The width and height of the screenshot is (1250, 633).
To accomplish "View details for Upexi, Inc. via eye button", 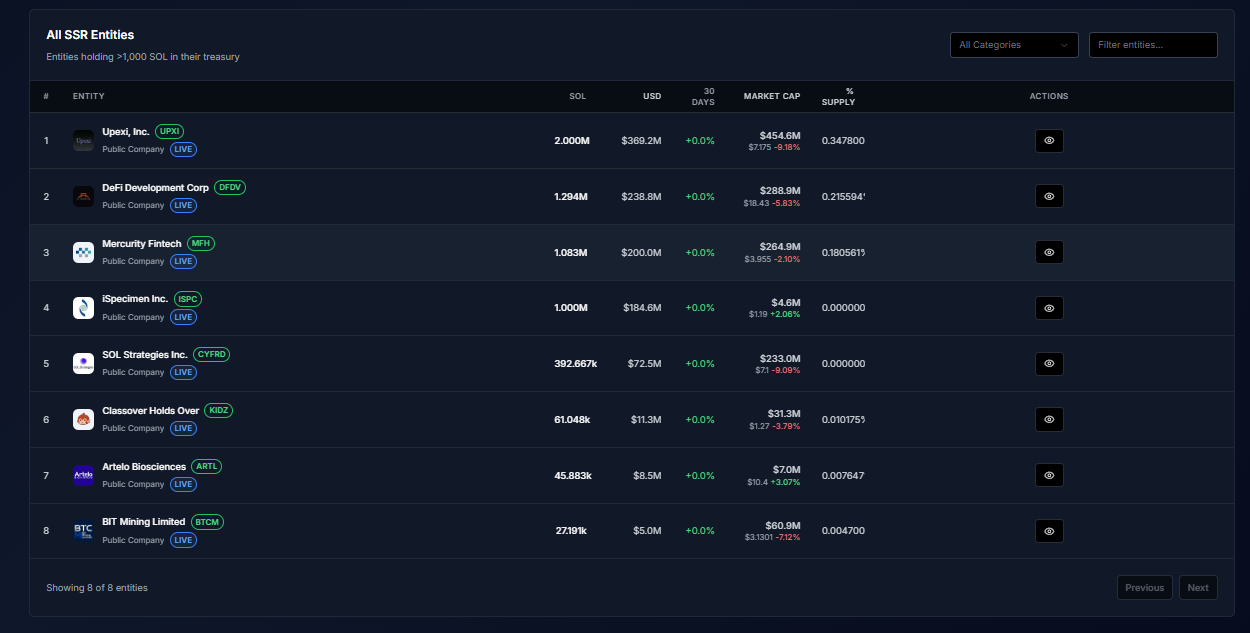I will [1049, 141].
